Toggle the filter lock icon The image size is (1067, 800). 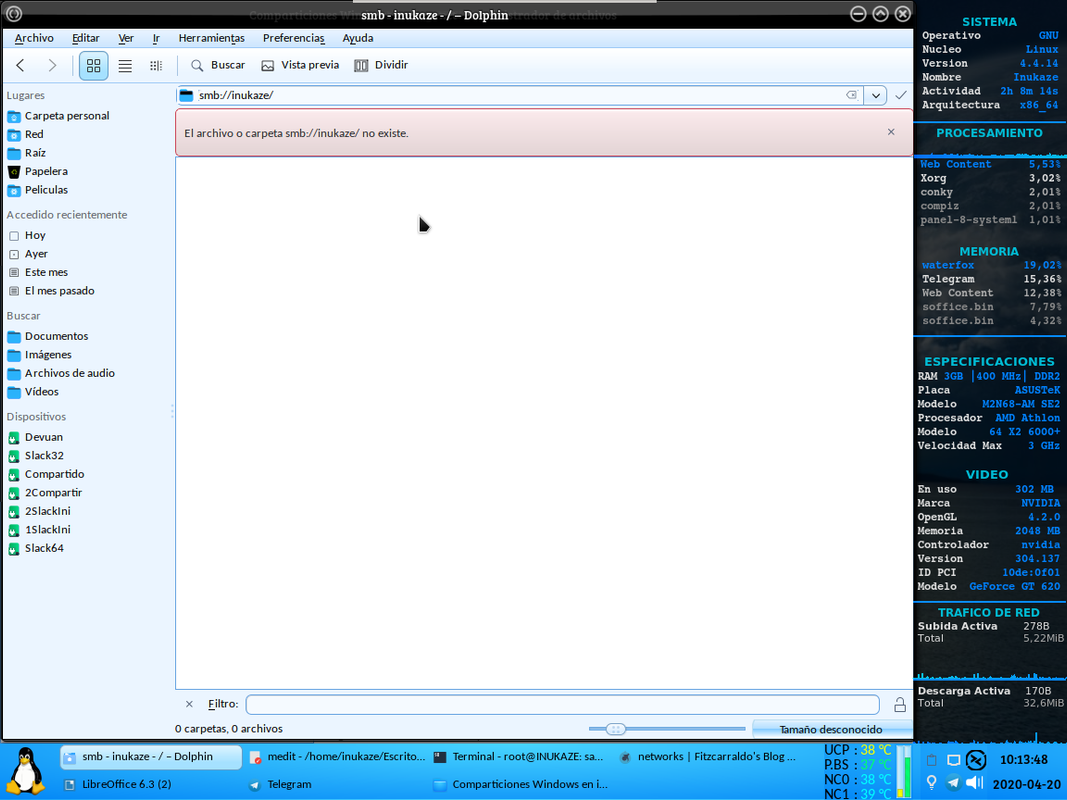click(x=900, y=704)
